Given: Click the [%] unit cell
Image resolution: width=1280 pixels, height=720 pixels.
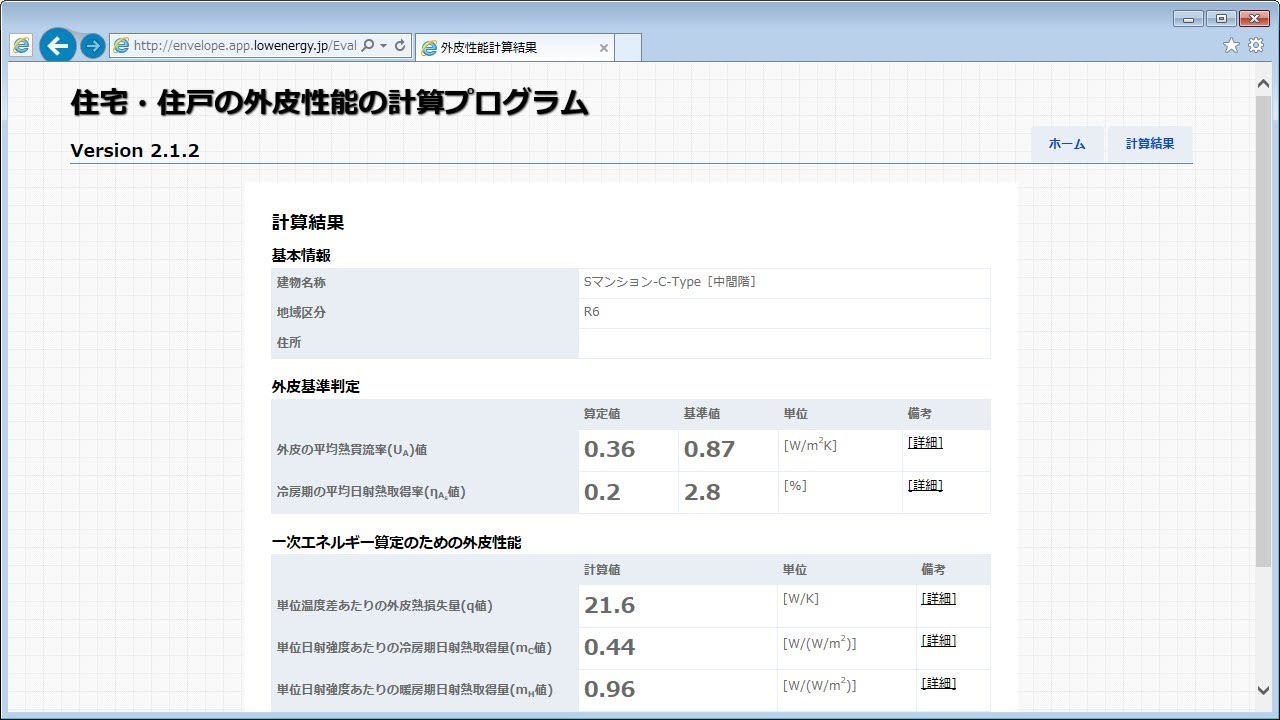Looking at the screenshot, I should point(795,486).
